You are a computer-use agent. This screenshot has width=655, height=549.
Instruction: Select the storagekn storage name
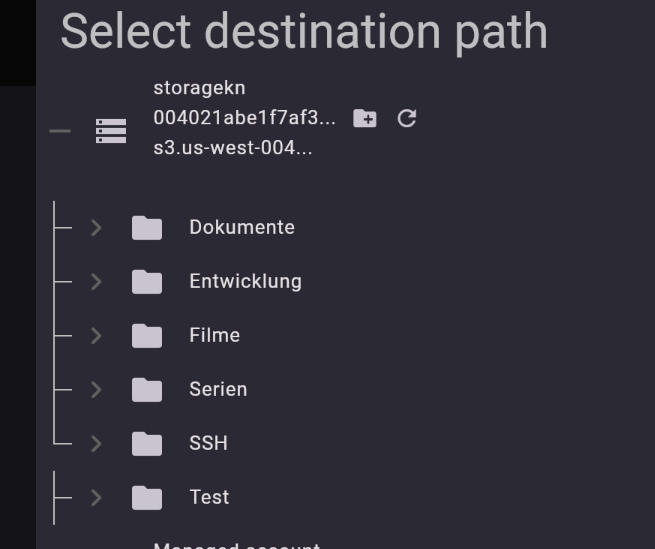click(x=199, y=88)
